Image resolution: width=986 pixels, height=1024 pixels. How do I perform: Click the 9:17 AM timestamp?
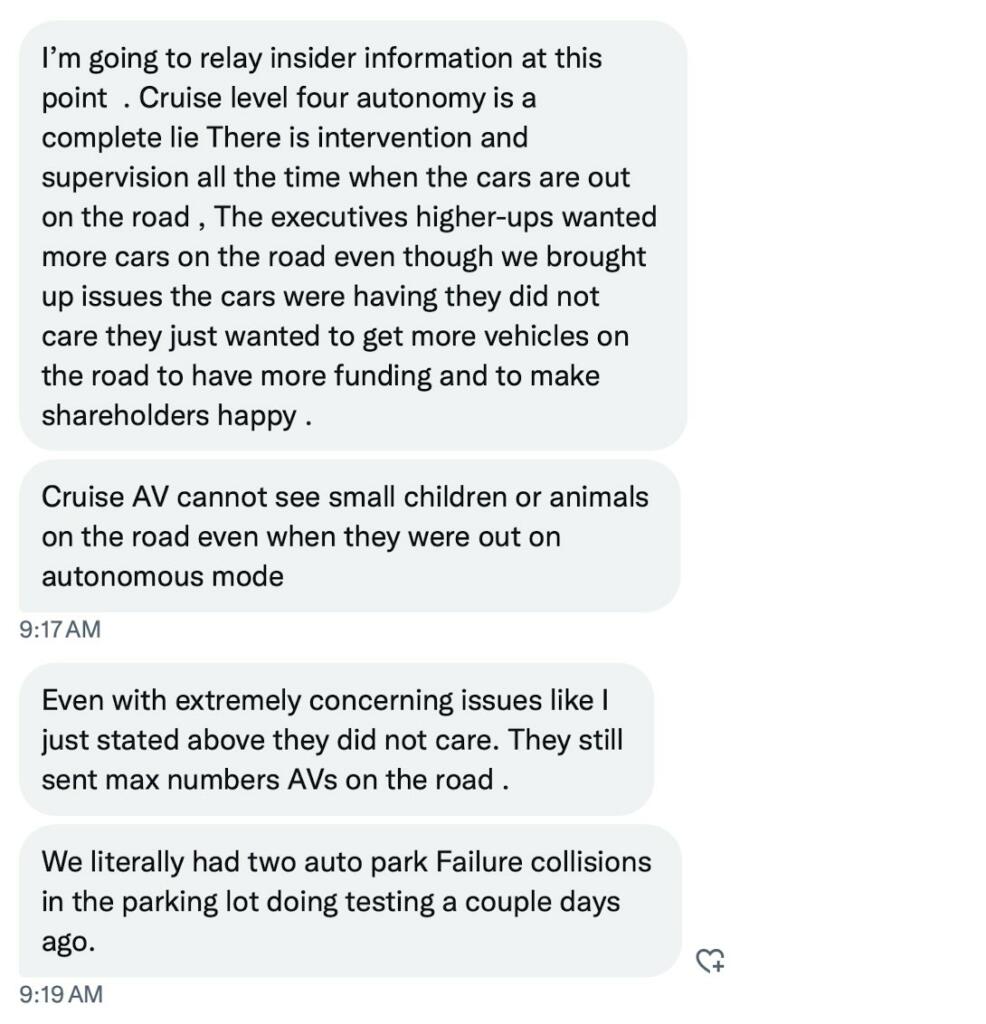60,630
